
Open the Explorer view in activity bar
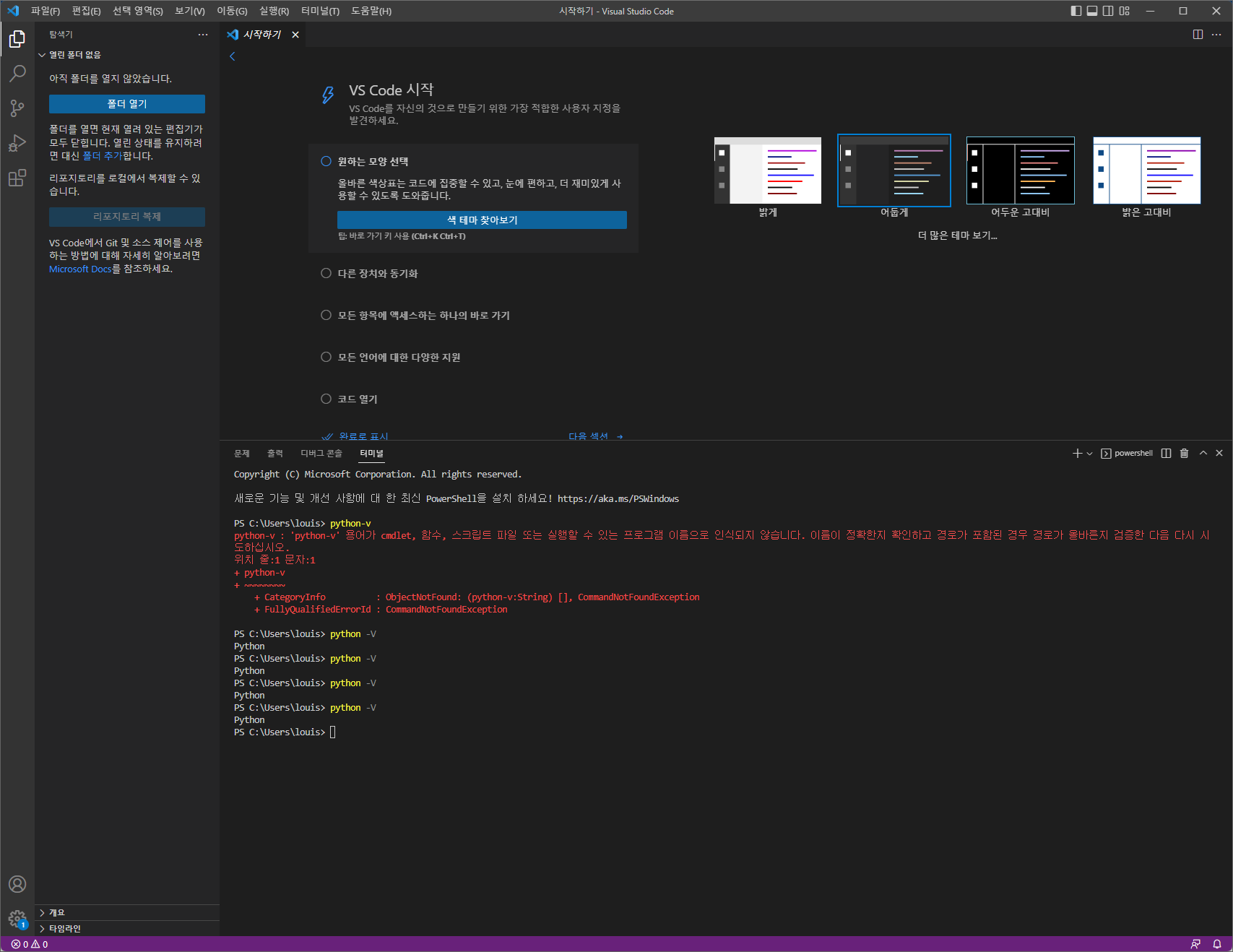(x=17, y=39)
